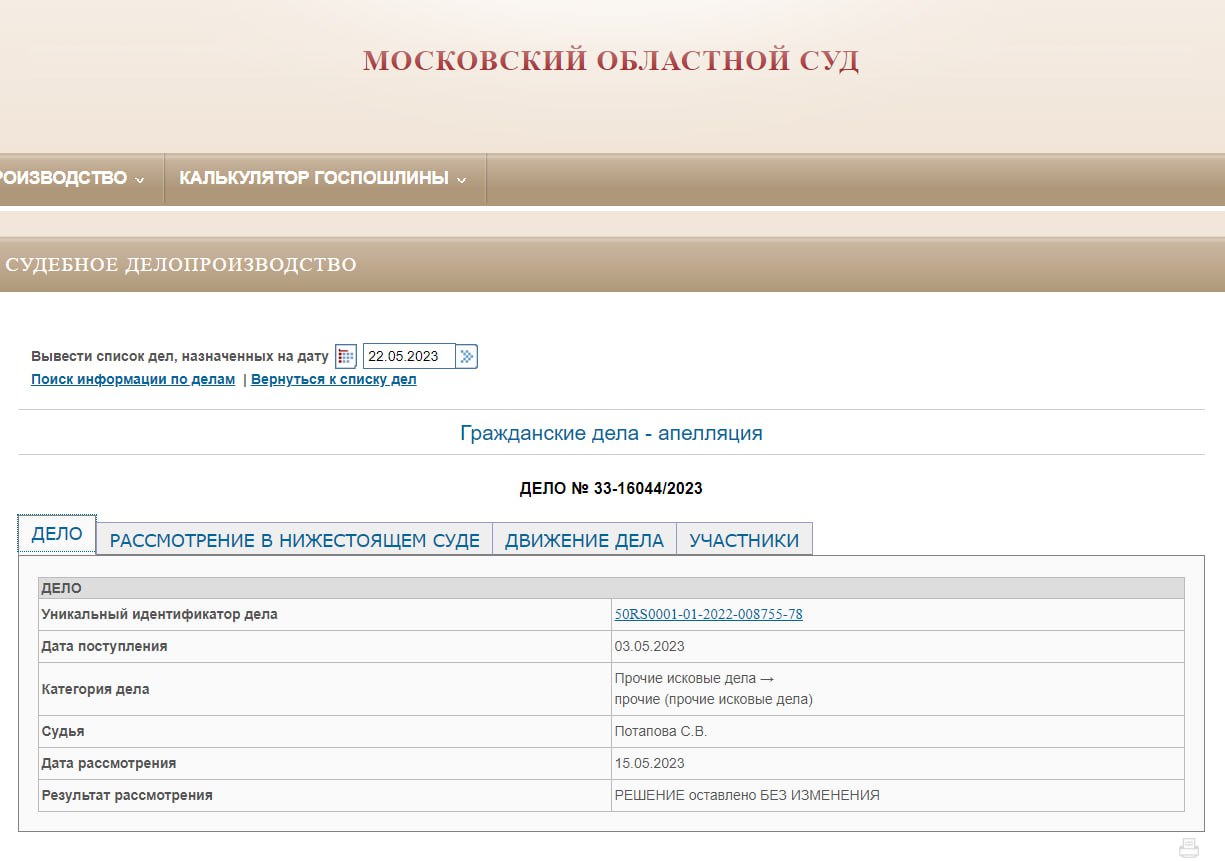Click the Гражданские дела - апелляция heading
The image size is (1225, 861).
pyautogui.click(x=611, y=433)
